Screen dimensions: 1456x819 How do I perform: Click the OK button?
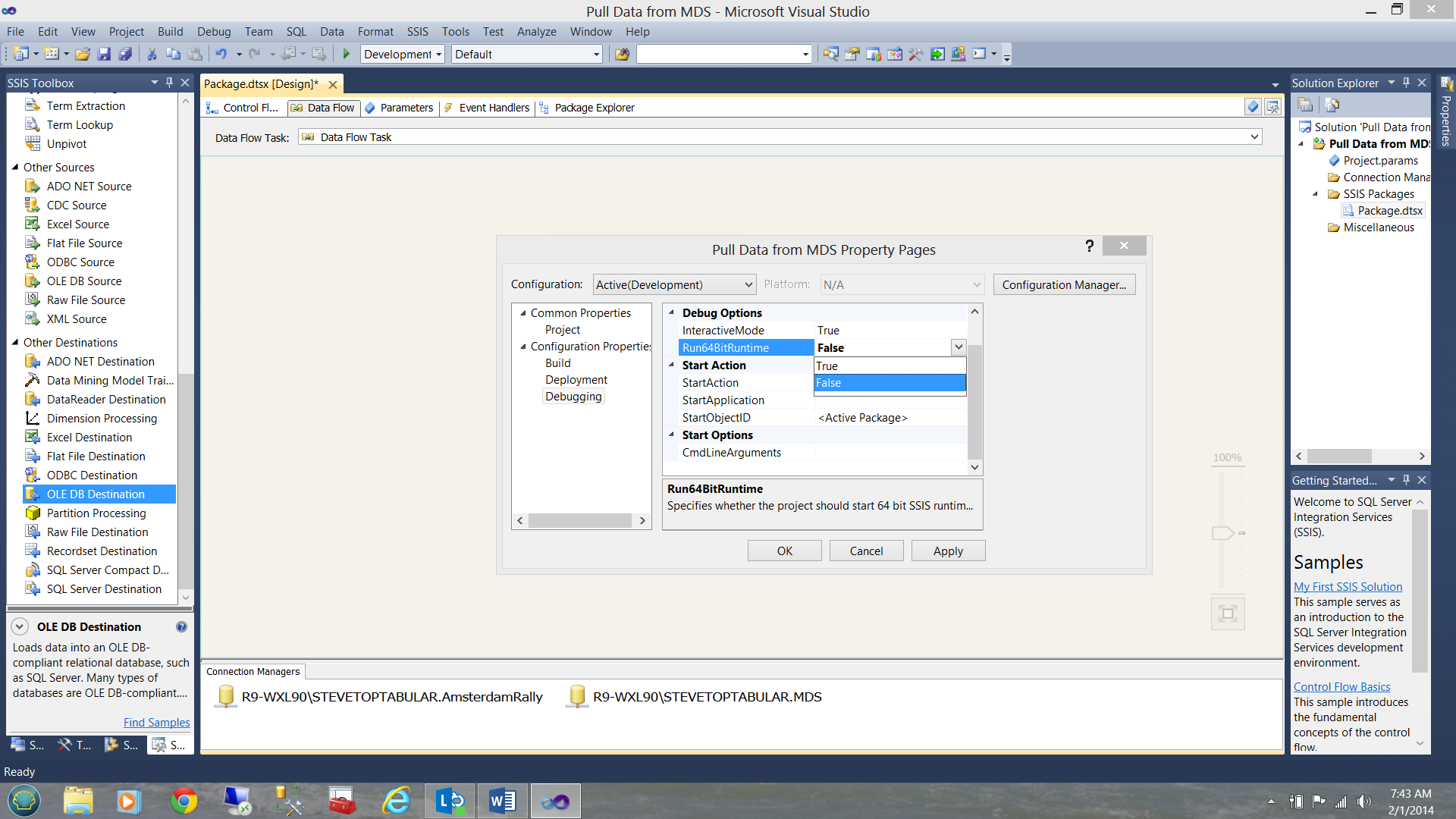tap(784, 550)
